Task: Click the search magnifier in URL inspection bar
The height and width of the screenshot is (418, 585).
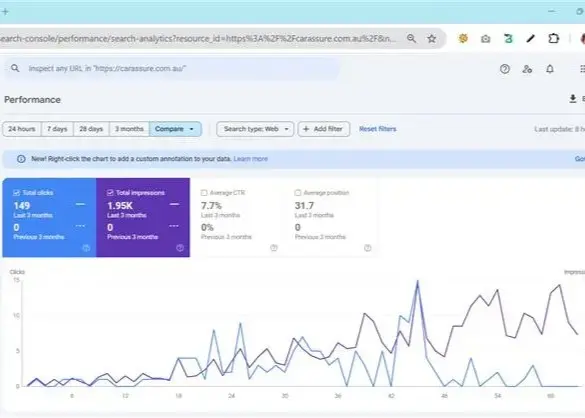Action: pos(15,68)
